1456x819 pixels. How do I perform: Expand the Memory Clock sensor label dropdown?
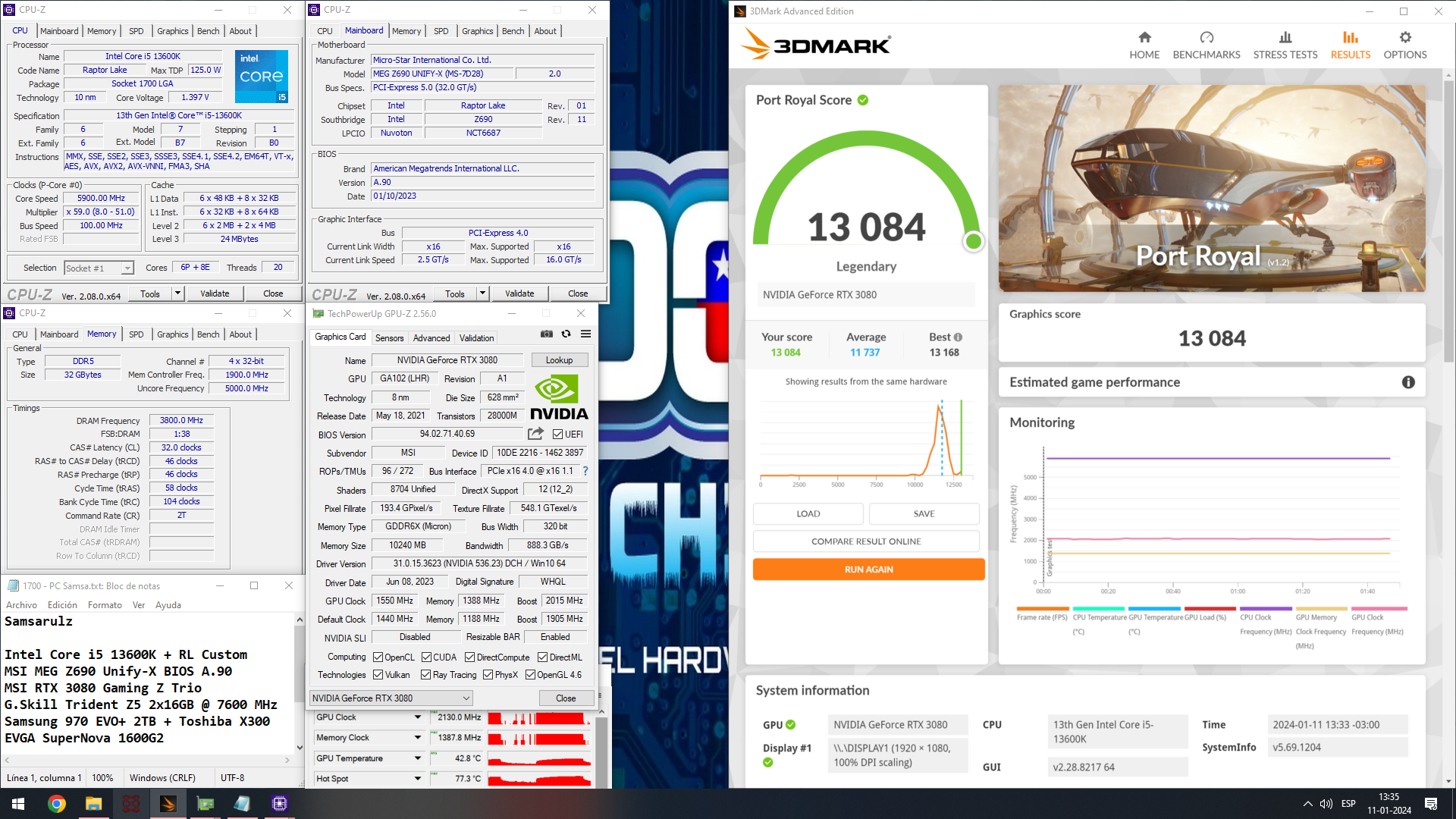417,738
